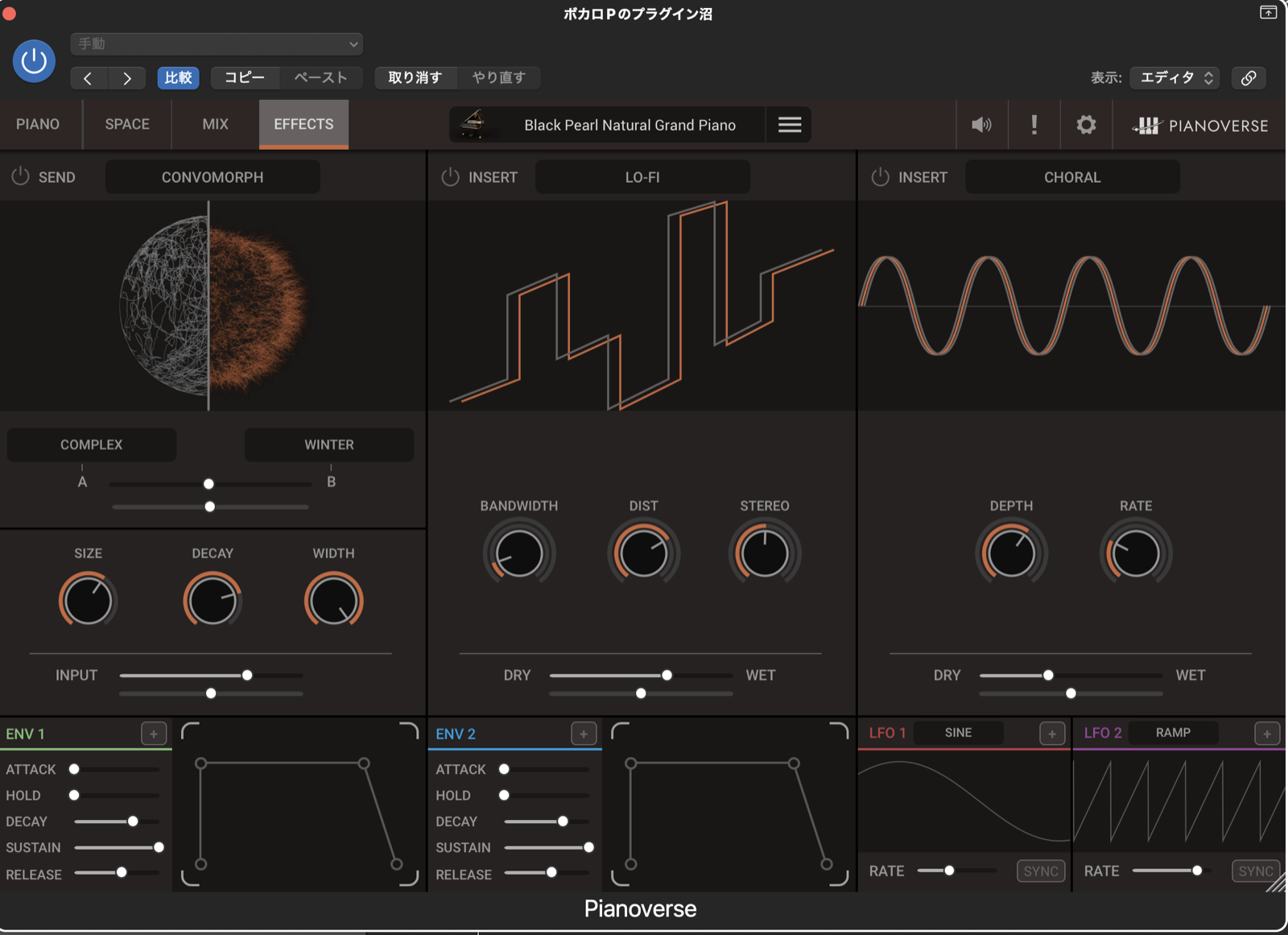Select the ENV 1 tab
The image size is (1288, 935).
point(26,734)
